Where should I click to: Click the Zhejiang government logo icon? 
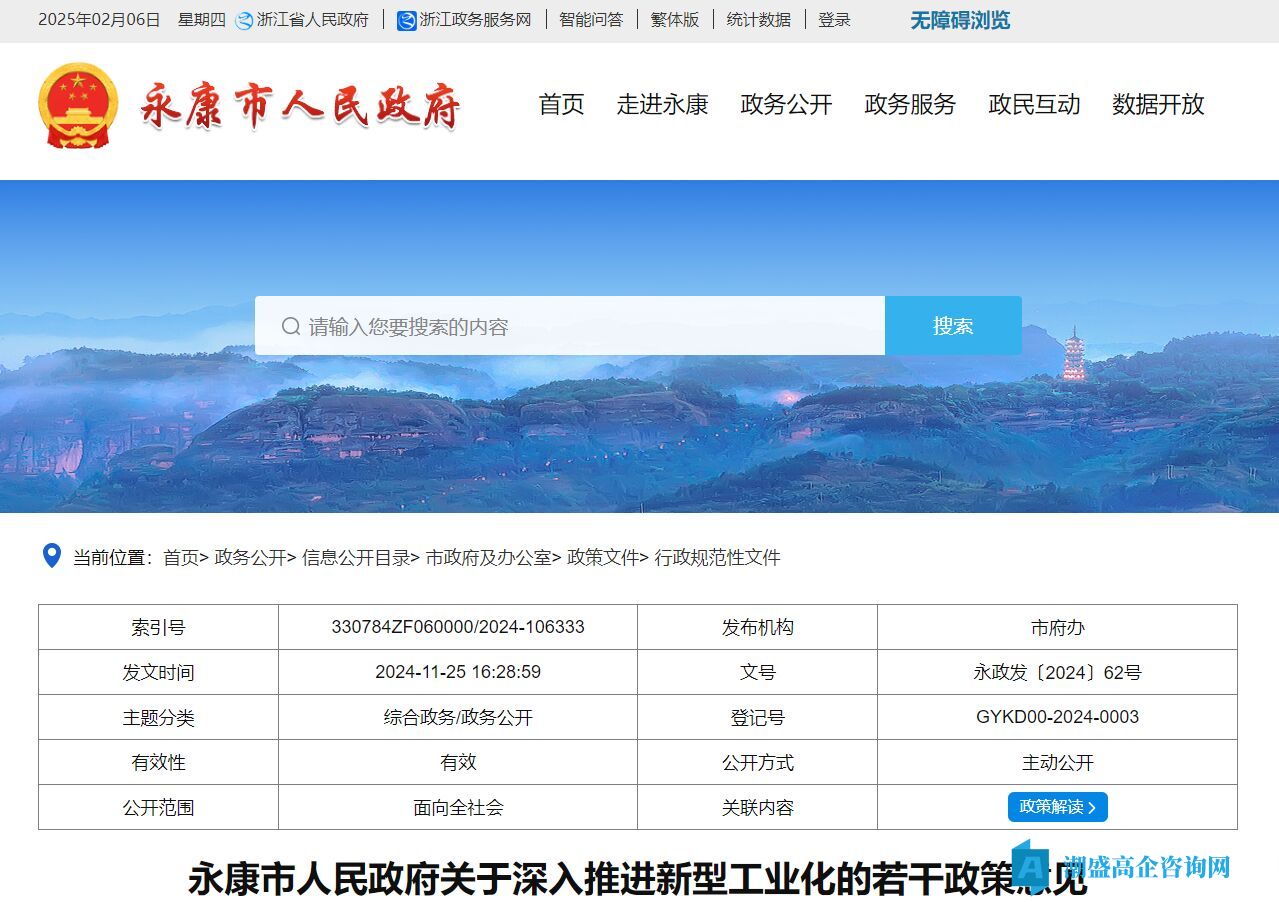(244, 20)
